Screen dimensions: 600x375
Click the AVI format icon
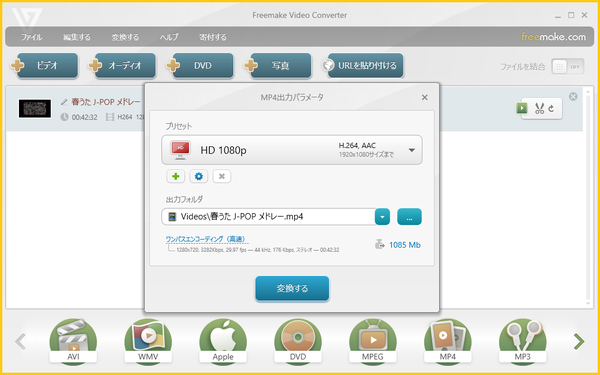coord(73,341)
